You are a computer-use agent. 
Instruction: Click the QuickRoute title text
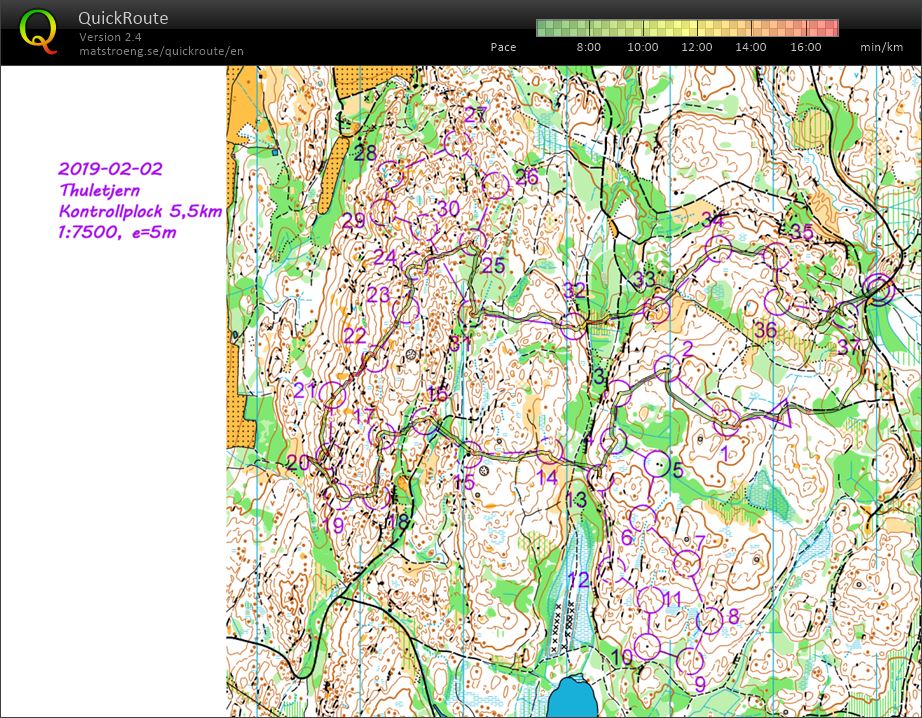pos(123,18)
